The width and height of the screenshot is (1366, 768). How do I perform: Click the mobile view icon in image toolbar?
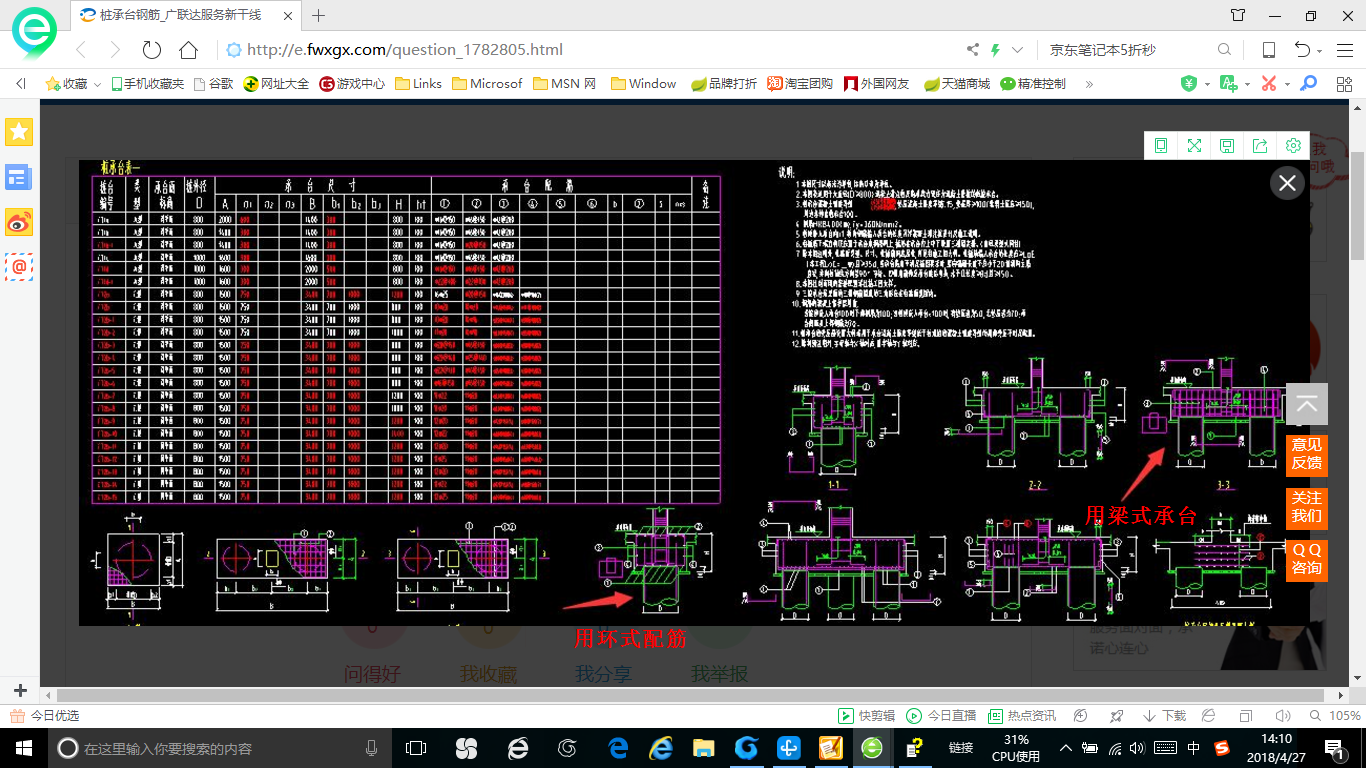tap(1161, 146)
